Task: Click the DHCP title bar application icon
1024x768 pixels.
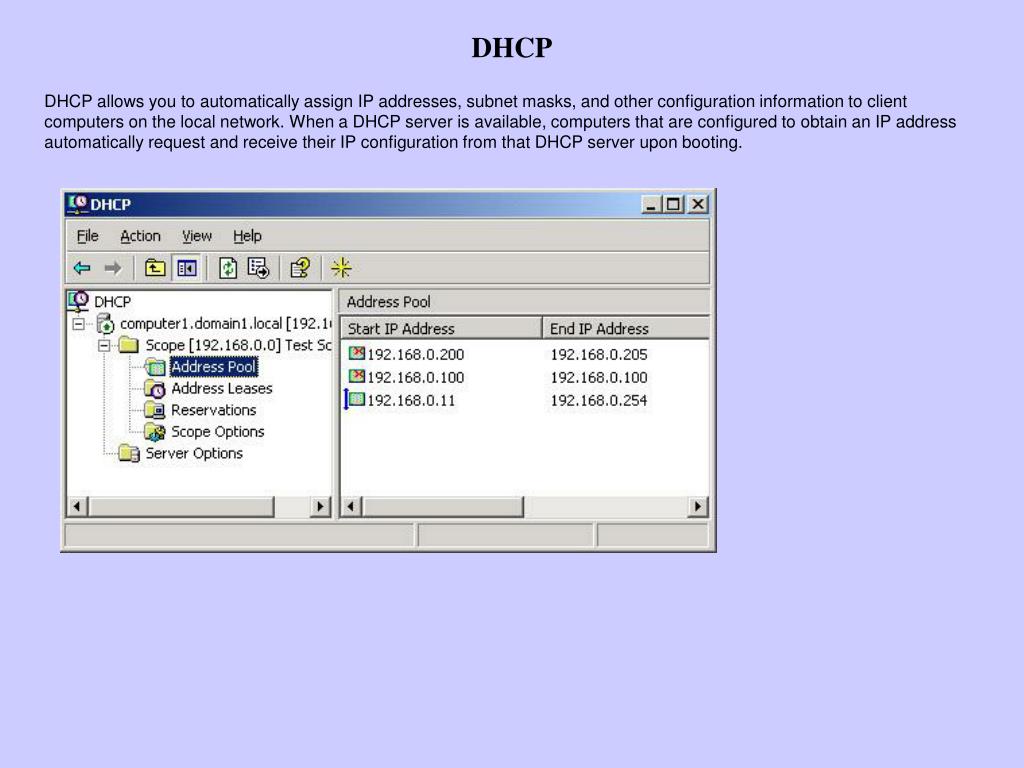Action: tap(77, 203)
